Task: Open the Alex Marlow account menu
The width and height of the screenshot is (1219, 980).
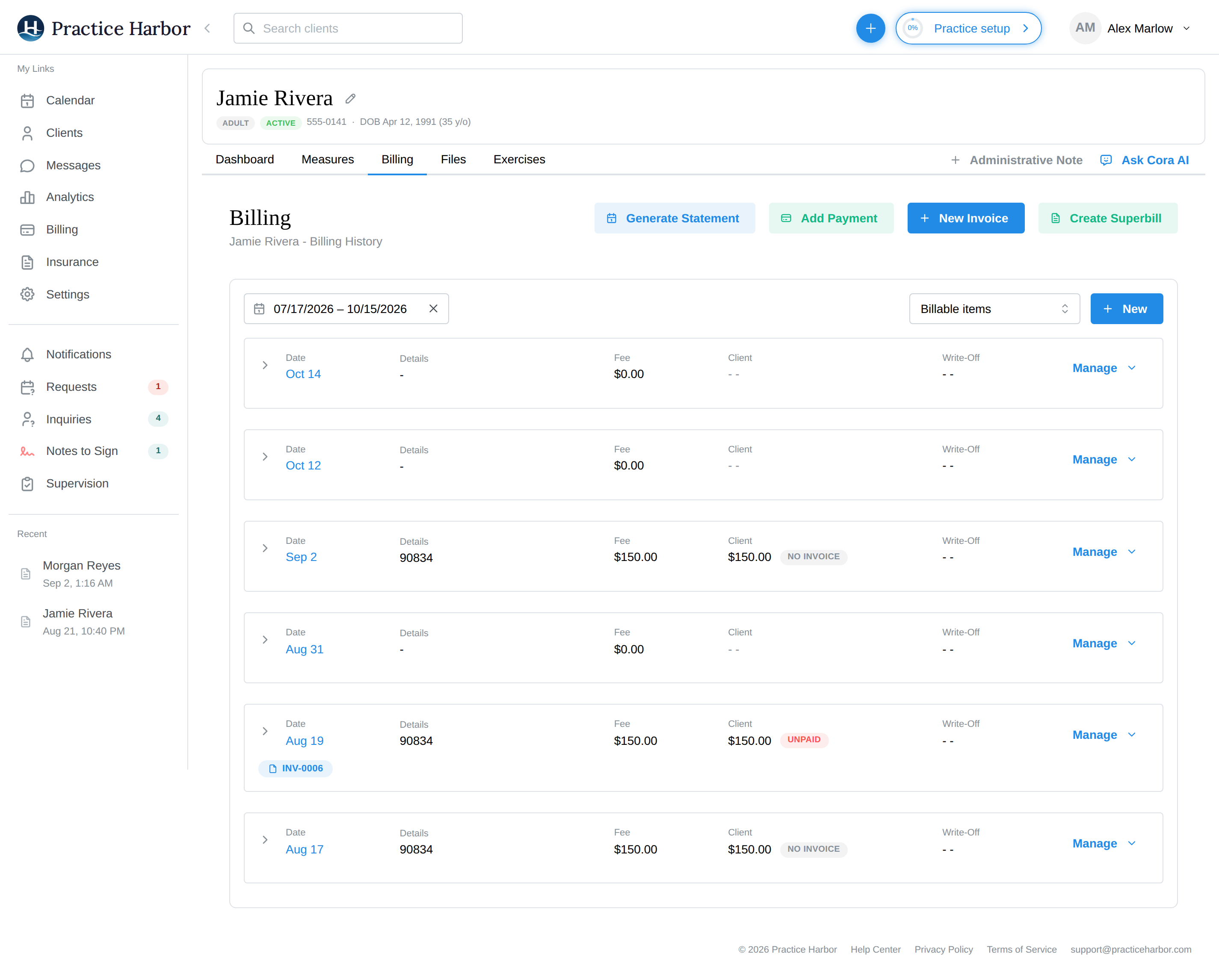Action: coord(1131,28)
